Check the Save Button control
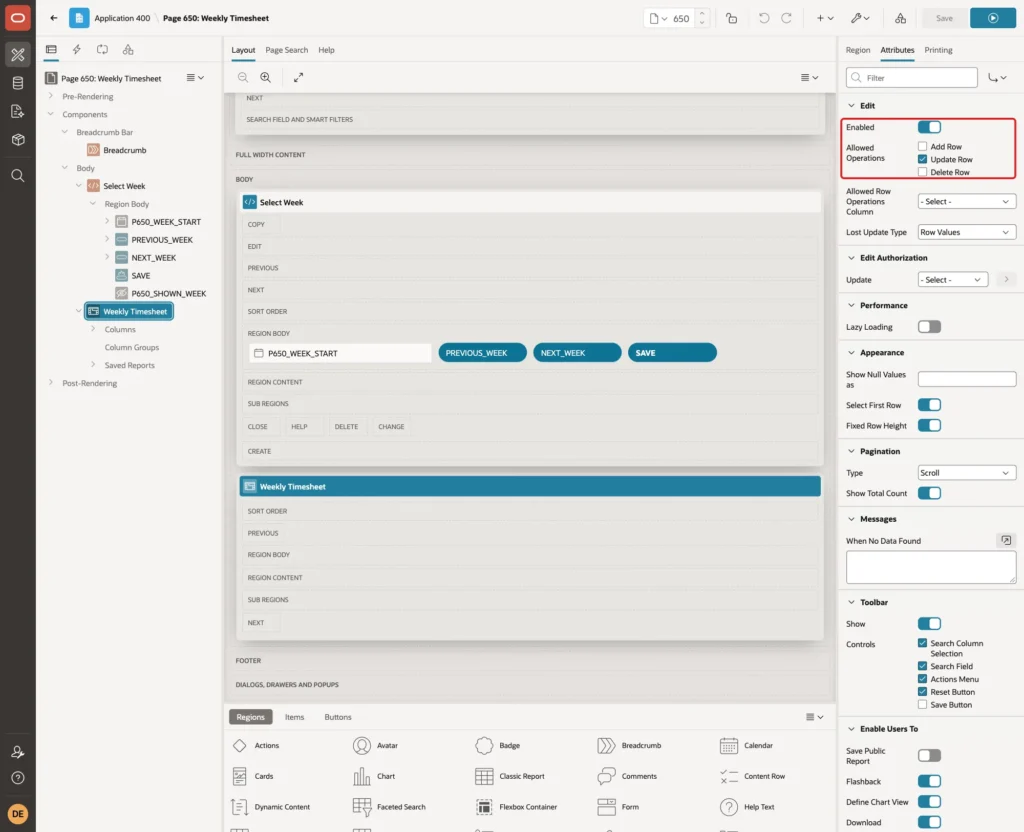The image size is (1024, 832). (922, 705)
